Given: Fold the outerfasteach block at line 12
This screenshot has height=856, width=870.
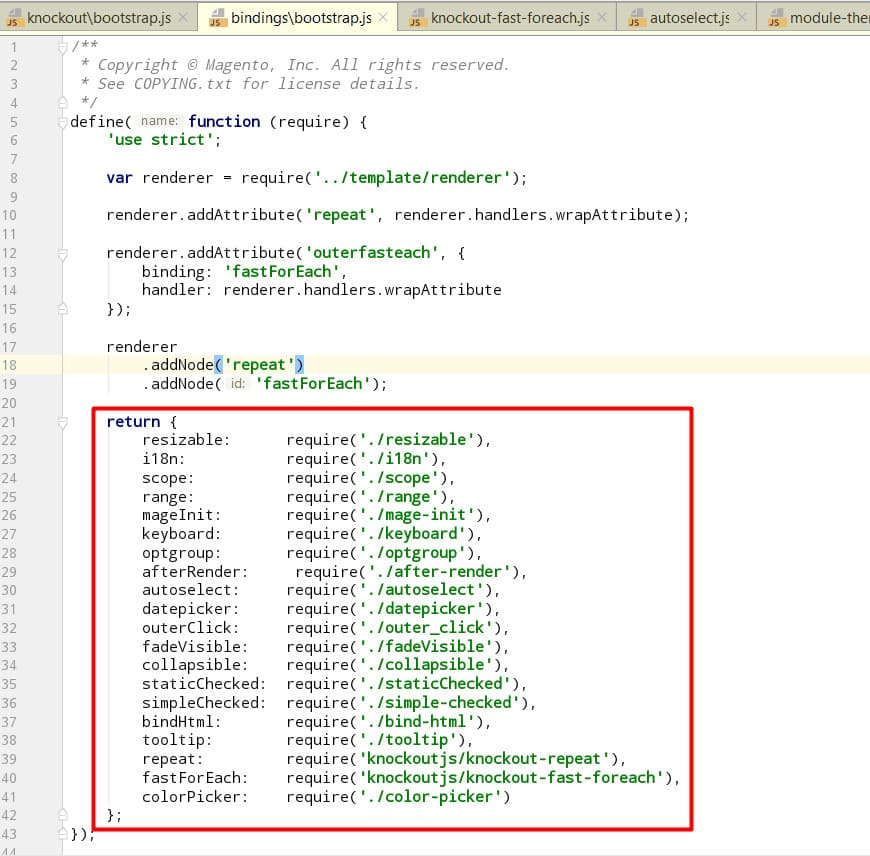Looking at the screenshot, I should pos(63,254).
